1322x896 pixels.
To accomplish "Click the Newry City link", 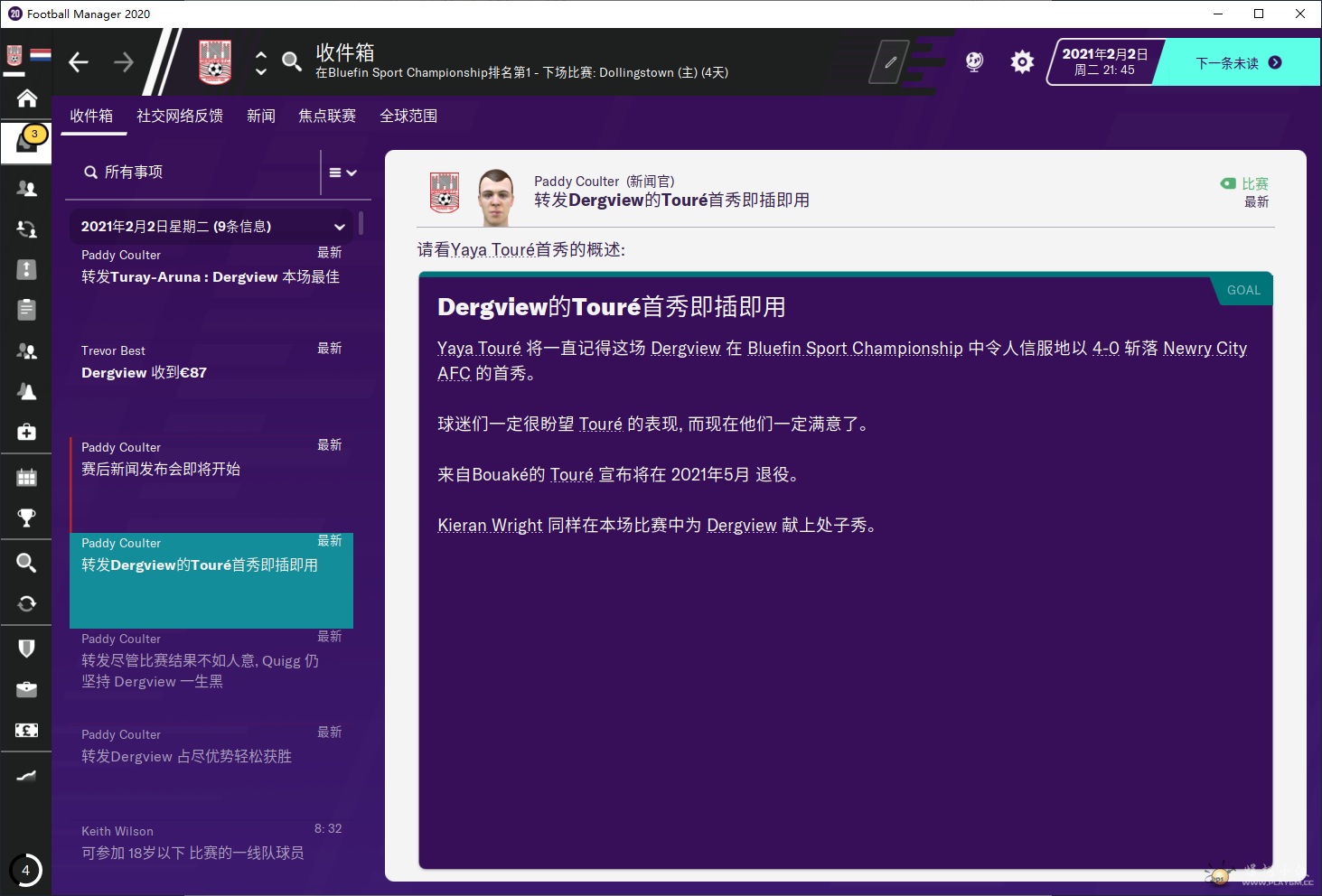I will click(x=1205, y=349).
